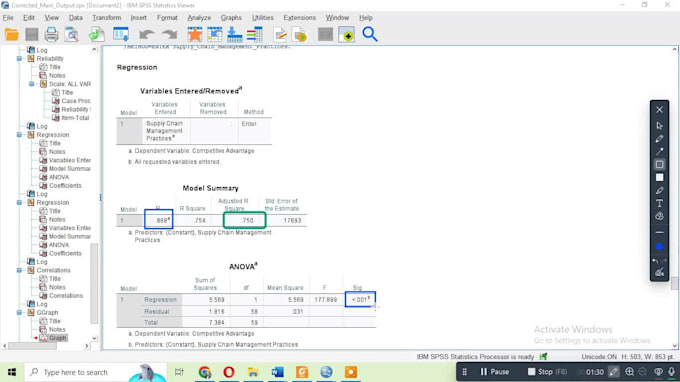Viewport: 680px width, 382px height.
Task: Open Microsoft Word from taskbar
Action: [278, 372]
